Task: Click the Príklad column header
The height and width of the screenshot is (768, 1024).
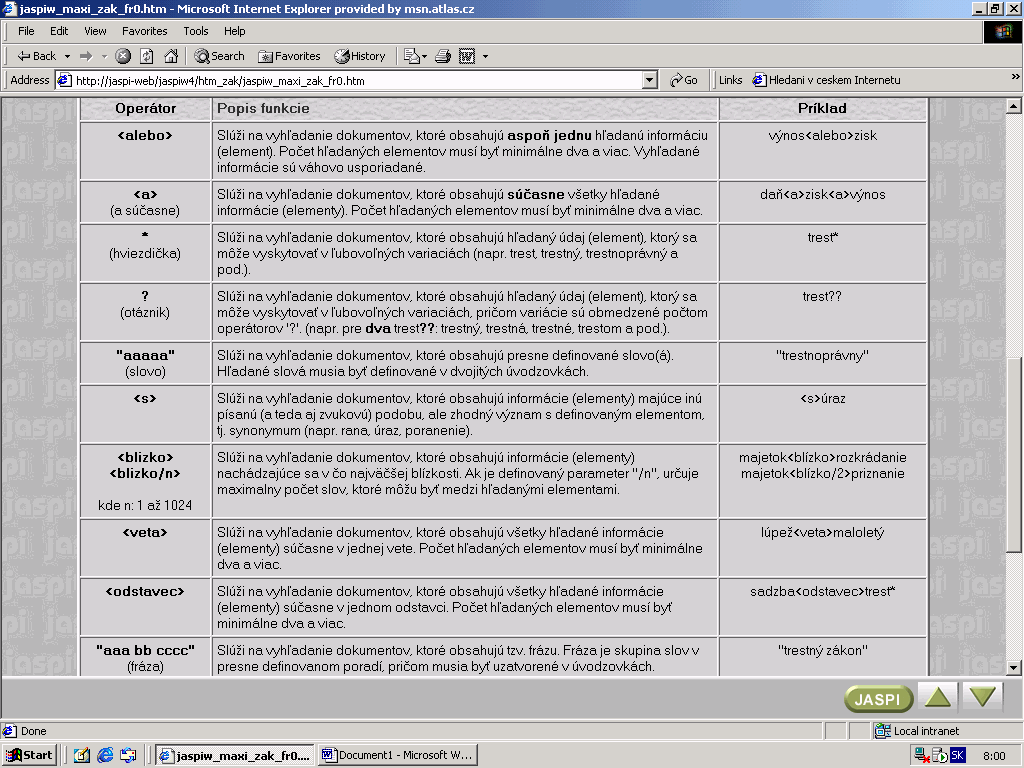Action: [x=822, y=108]
